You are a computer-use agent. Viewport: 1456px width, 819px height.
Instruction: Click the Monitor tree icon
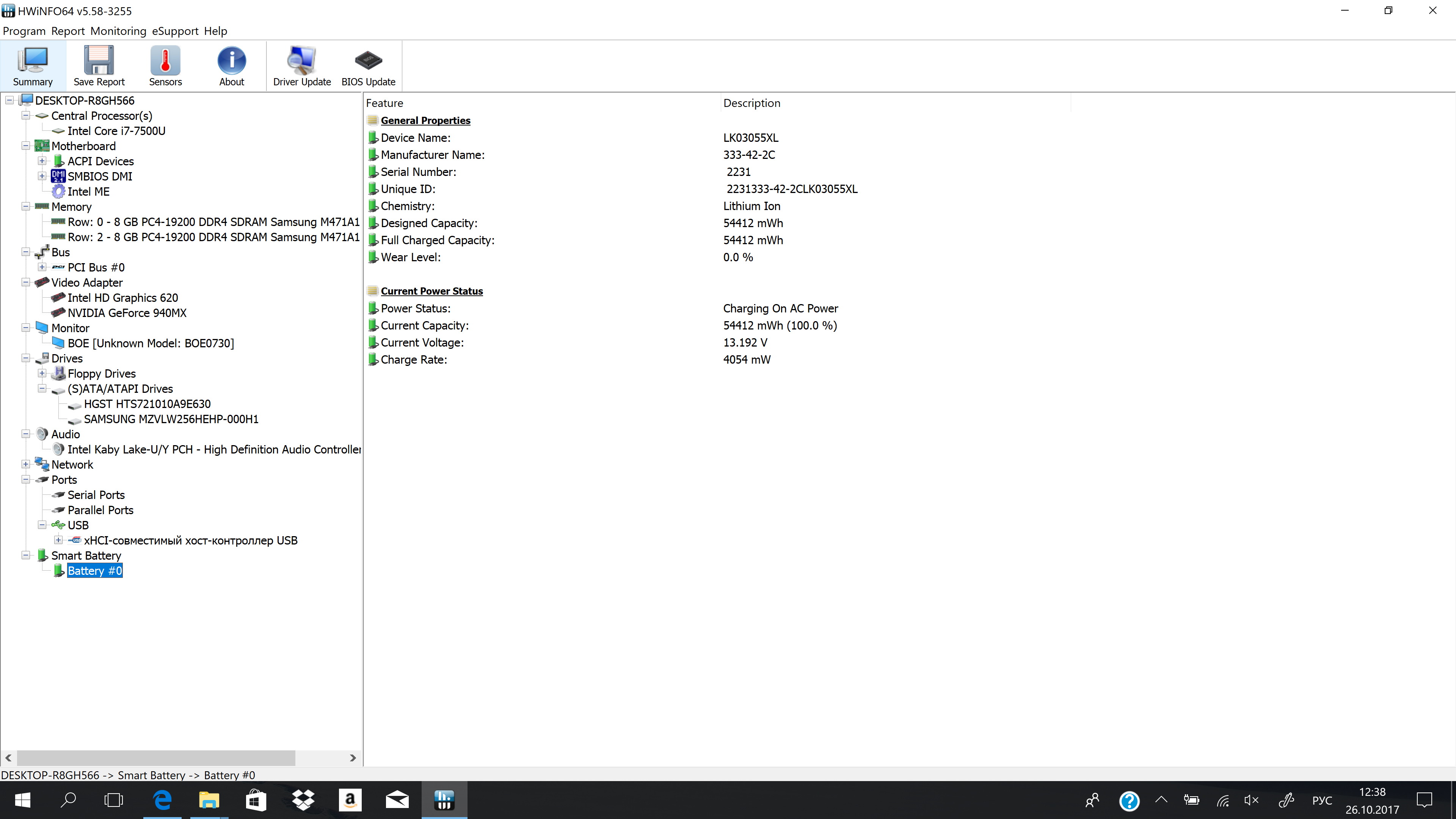(42, 328)
